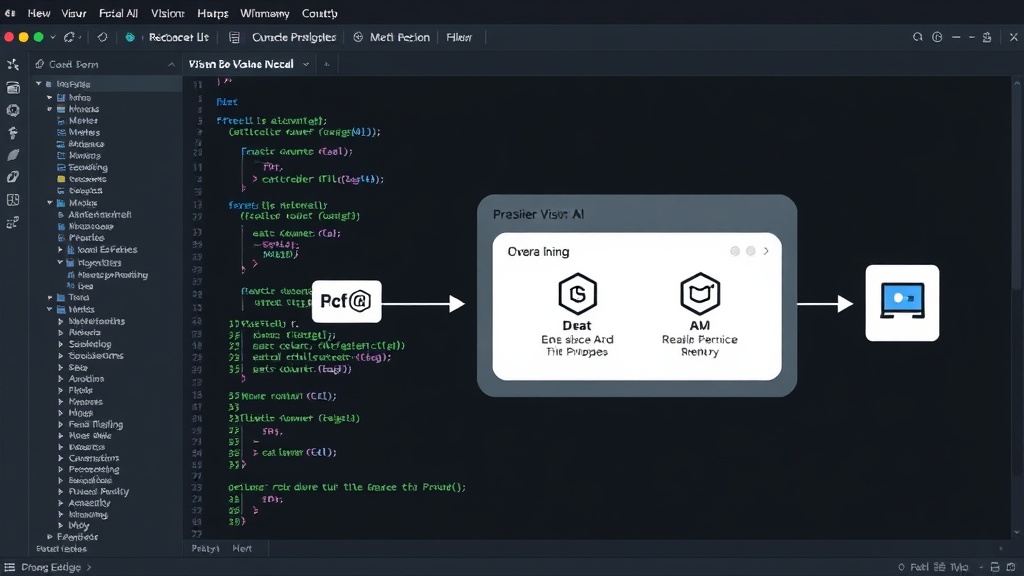Open the grid layout icon in sidebar

click(13, 200)
